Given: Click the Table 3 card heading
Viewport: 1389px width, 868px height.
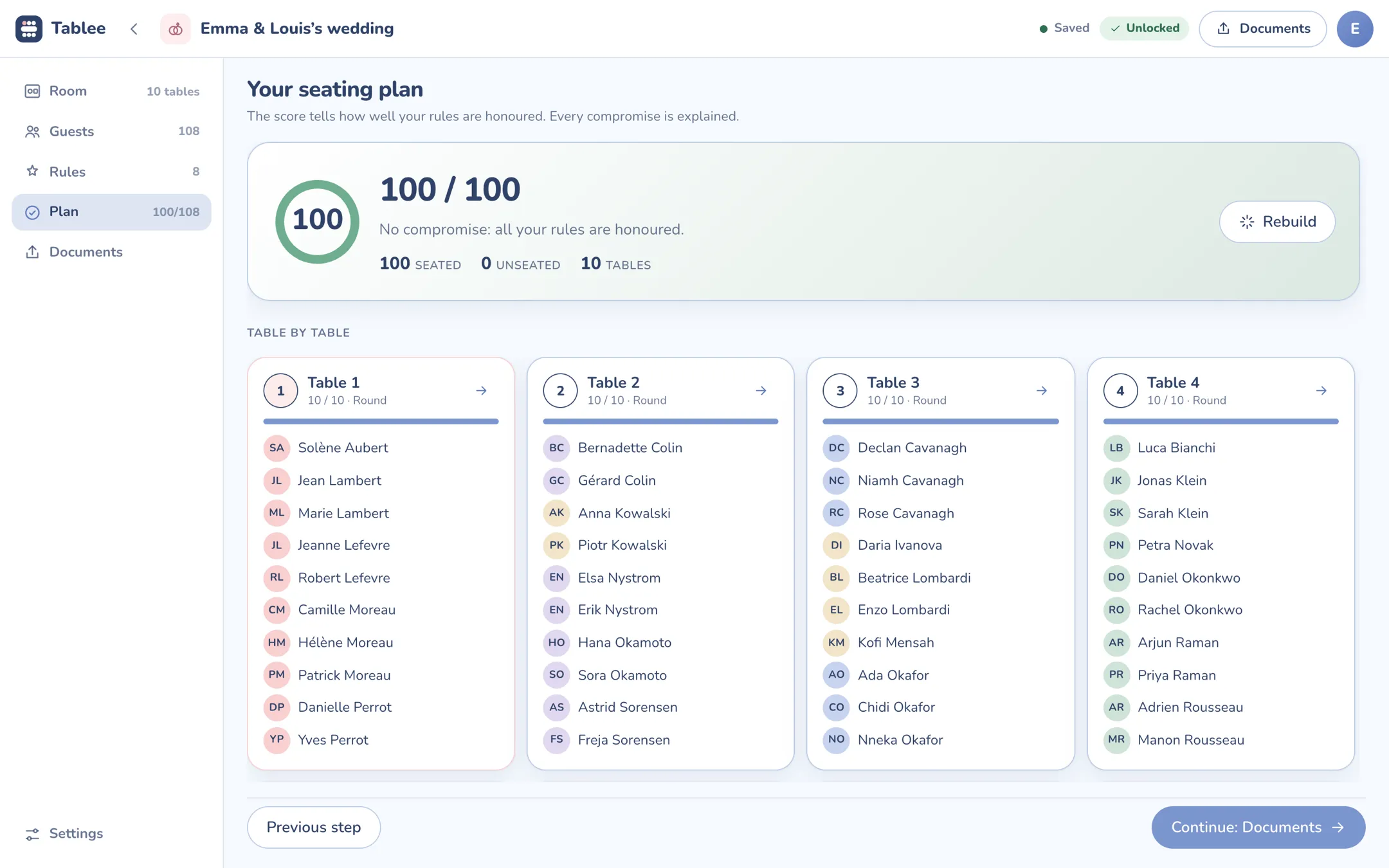Looking at the screenshot, I should (x=893, y=383).
